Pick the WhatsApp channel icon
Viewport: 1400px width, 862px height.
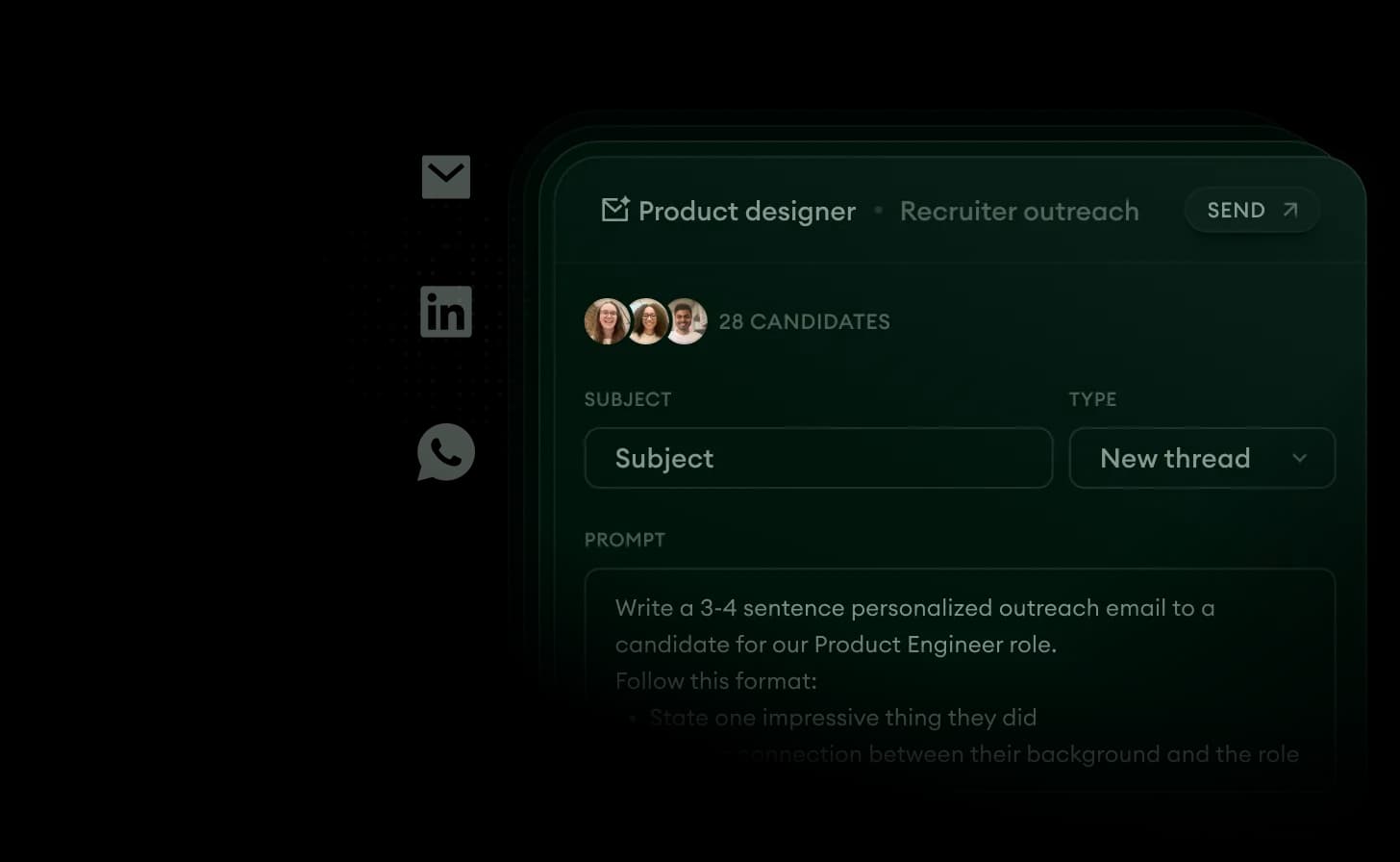[445, 451]
